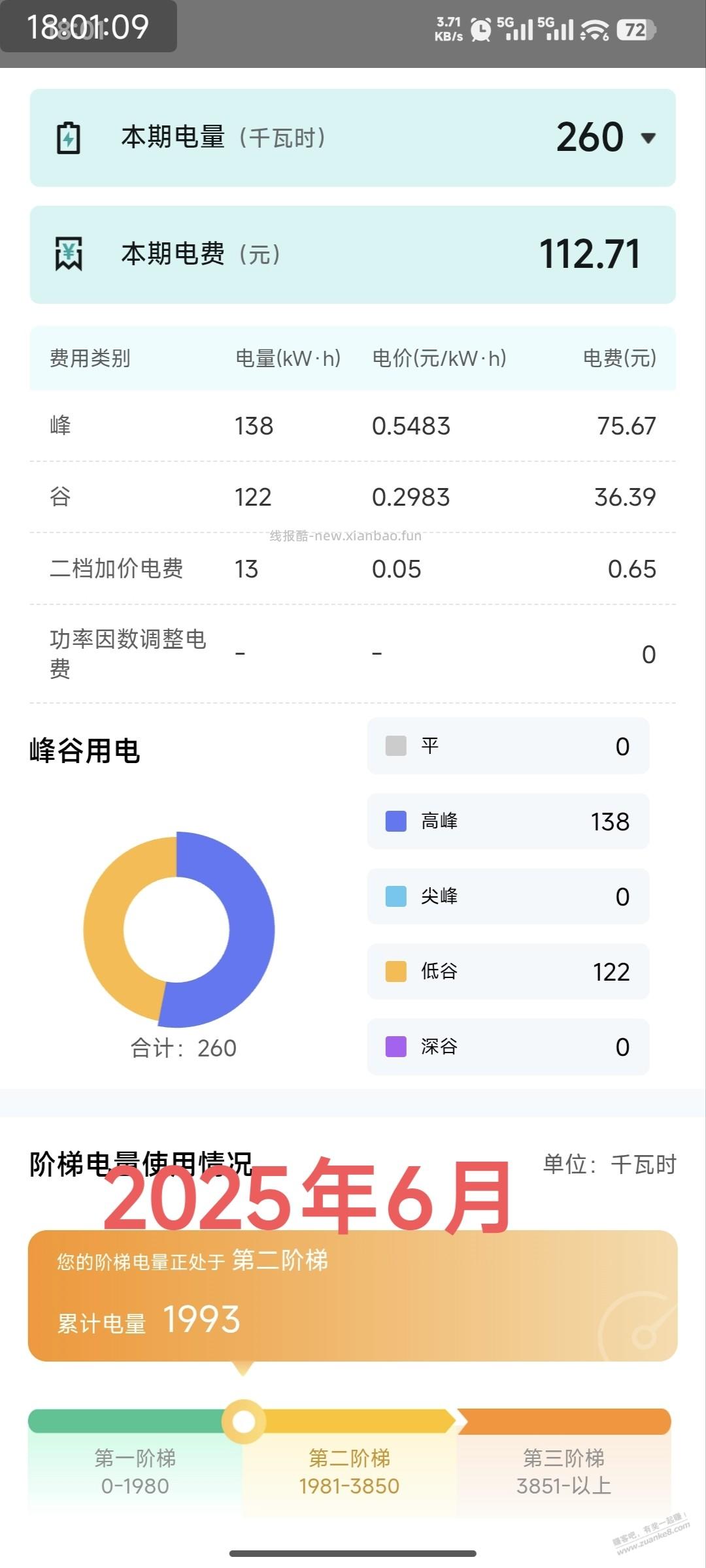Select peak price 0.5483 cell
Viewport: 706px width, 1568px height.
coord(411,426)
